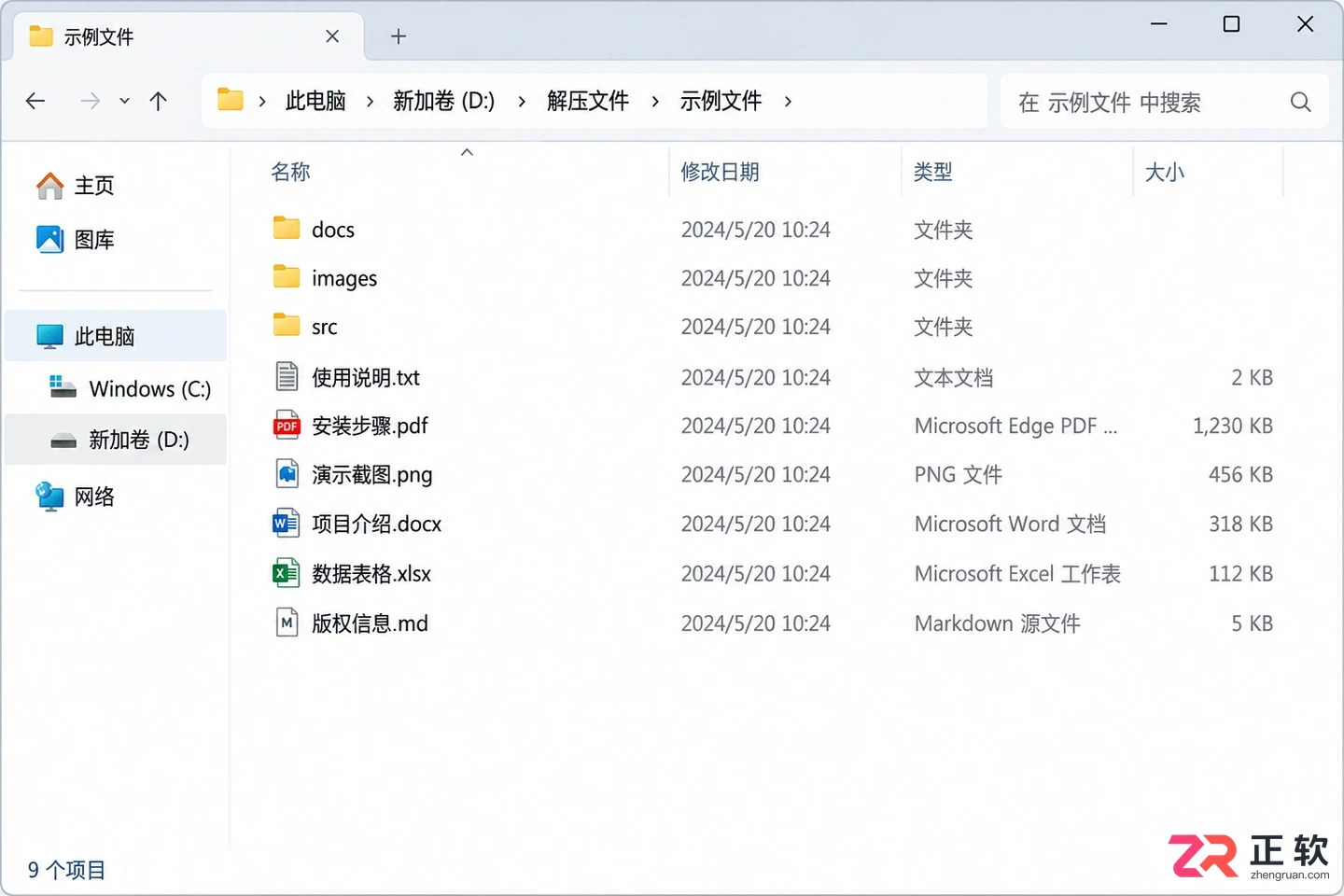1344x896 pixels.
Task: Go up one folder level arrow
Action: 159,101
